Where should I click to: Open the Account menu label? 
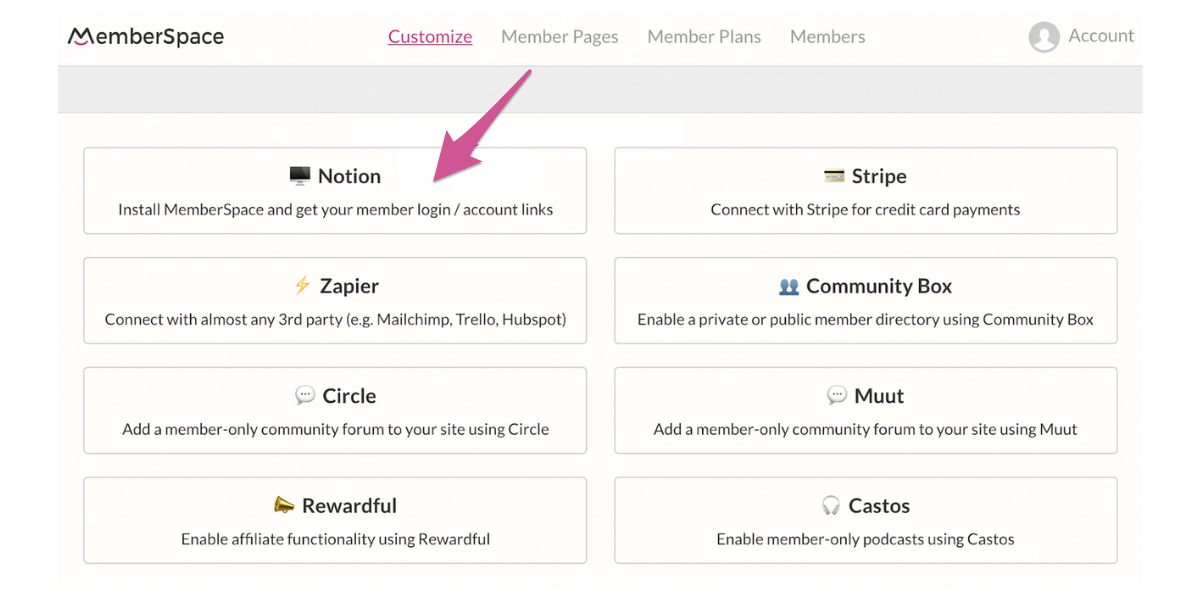click(x=1101, y=36)
